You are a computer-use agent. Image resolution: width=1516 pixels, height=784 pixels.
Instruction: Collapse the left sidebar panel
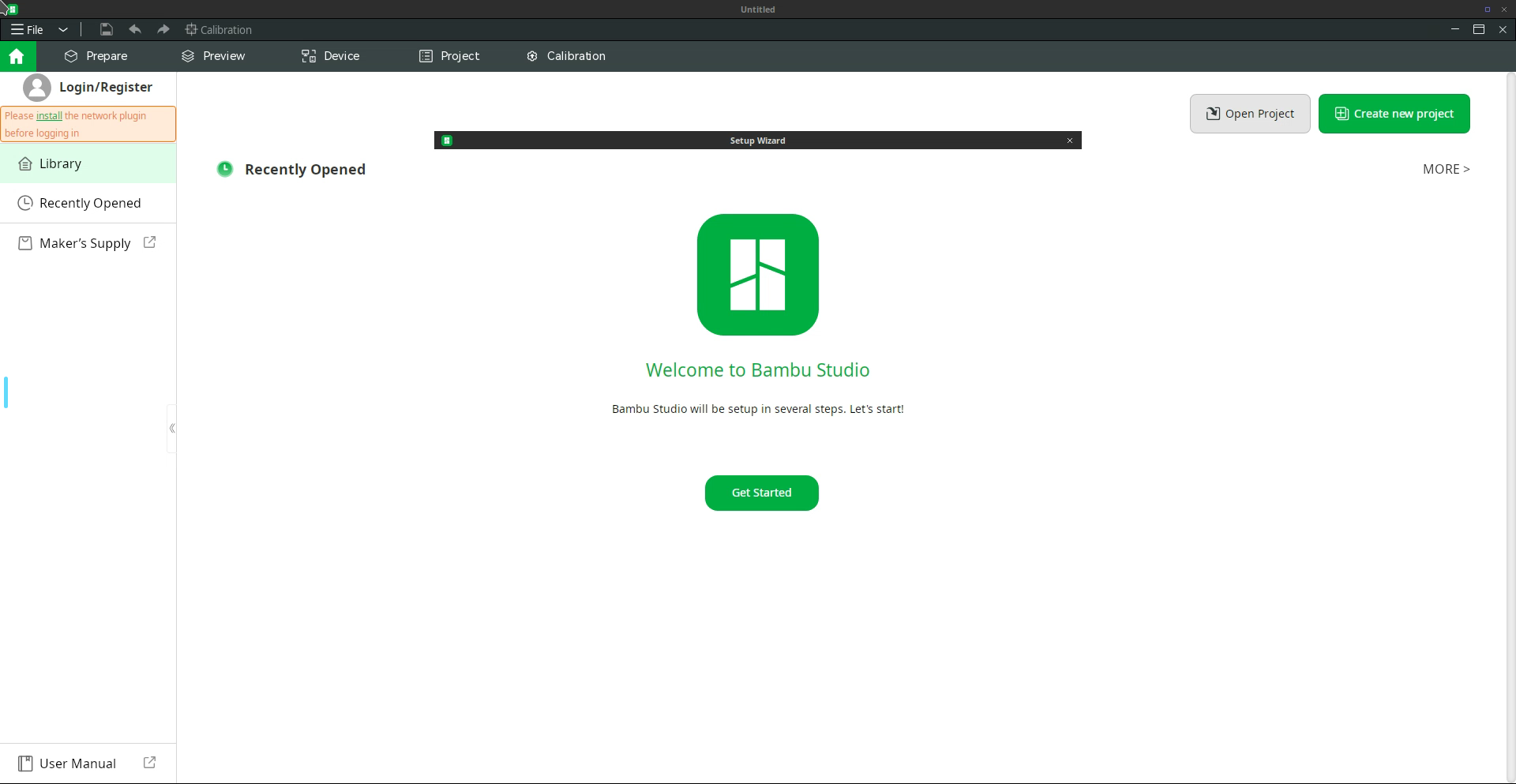click(171, 428)
